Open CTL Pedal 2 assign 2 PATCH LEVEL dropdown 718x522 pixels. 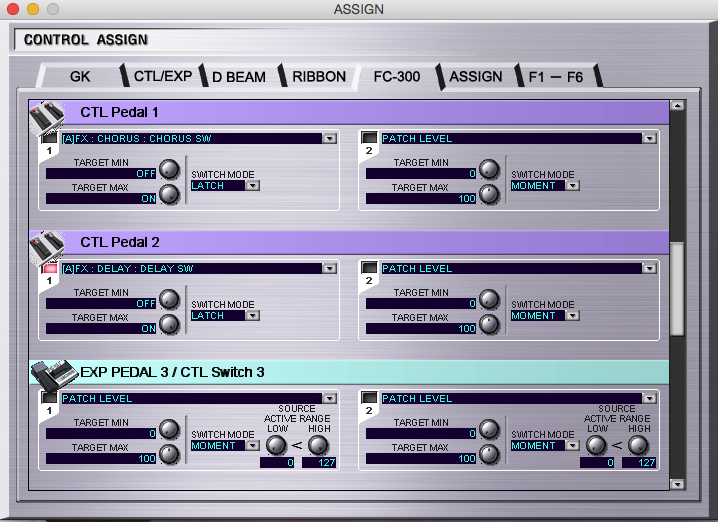(x=649, y=269)
